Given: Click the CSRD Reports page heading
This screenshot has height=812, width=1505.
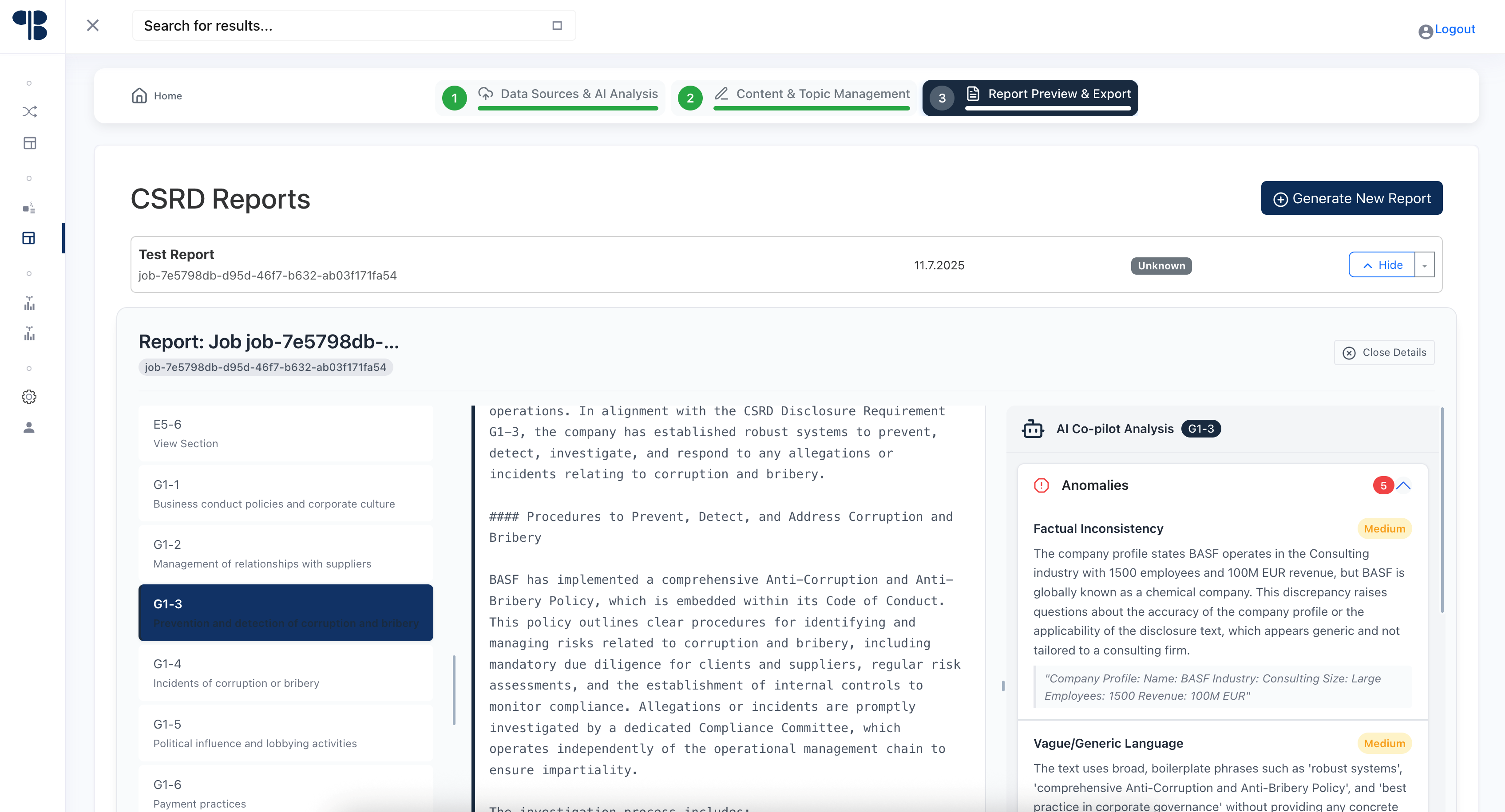Looking at the screenshot, I should point(220,199).
